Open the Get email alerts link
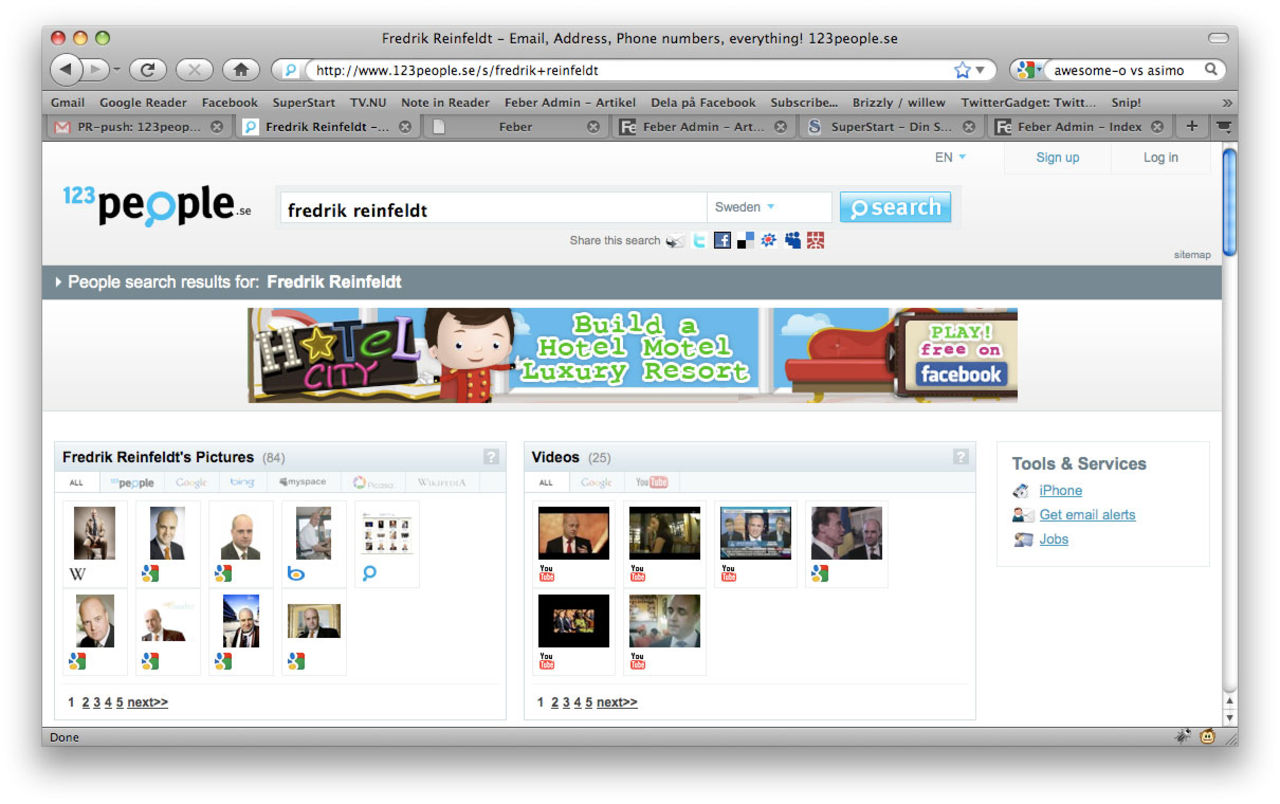 click(1087, 515)
